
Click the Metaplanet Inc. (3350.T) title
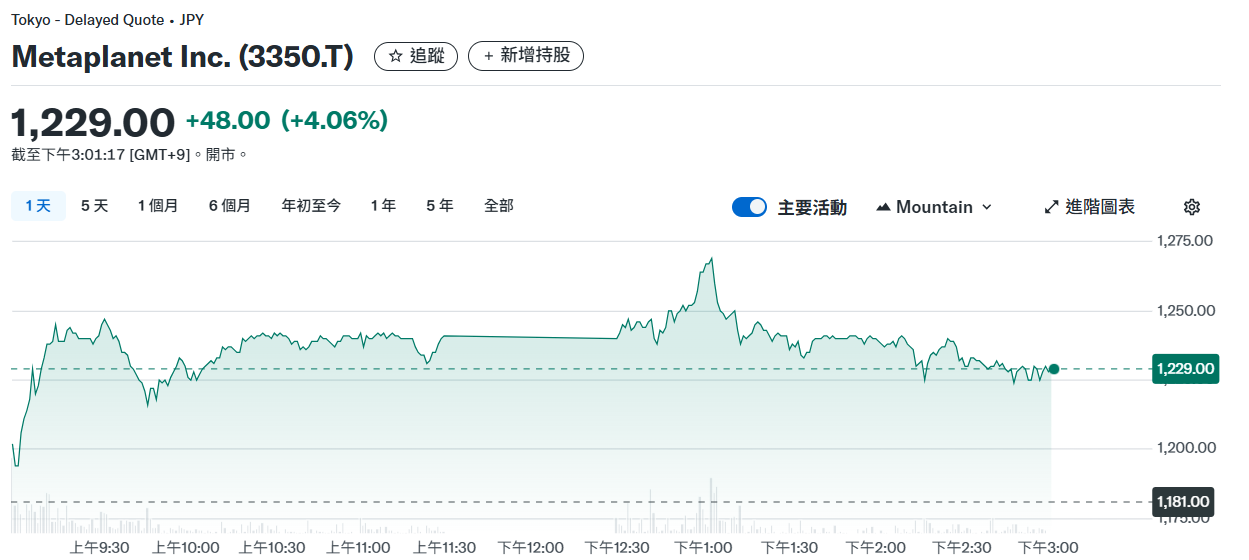coord(182,57)
